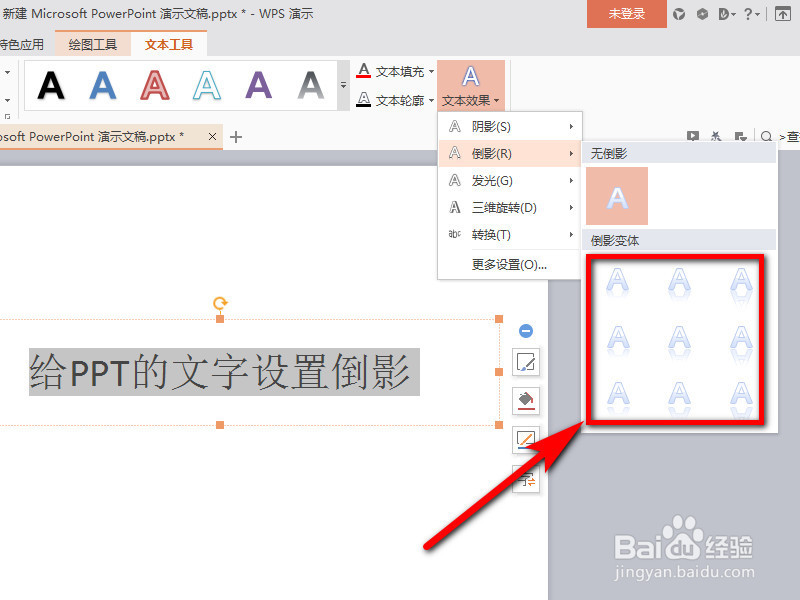Image resolution: width=800 pixels, height=600 pixels.
Task: Select the purple WordArt preset style
Action: coord(257,86)
